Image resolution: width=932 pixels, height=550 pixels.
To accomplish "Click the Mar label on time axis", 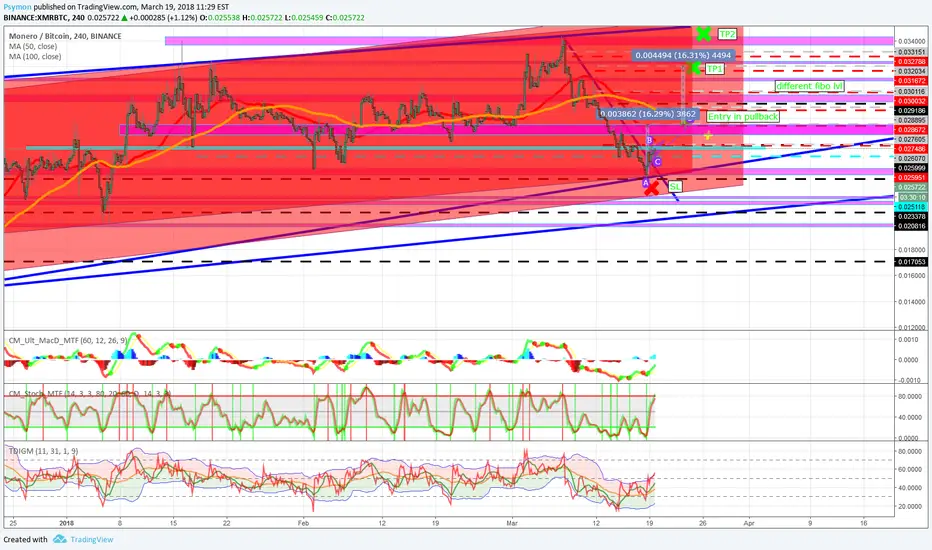I will tap(512, 523).
